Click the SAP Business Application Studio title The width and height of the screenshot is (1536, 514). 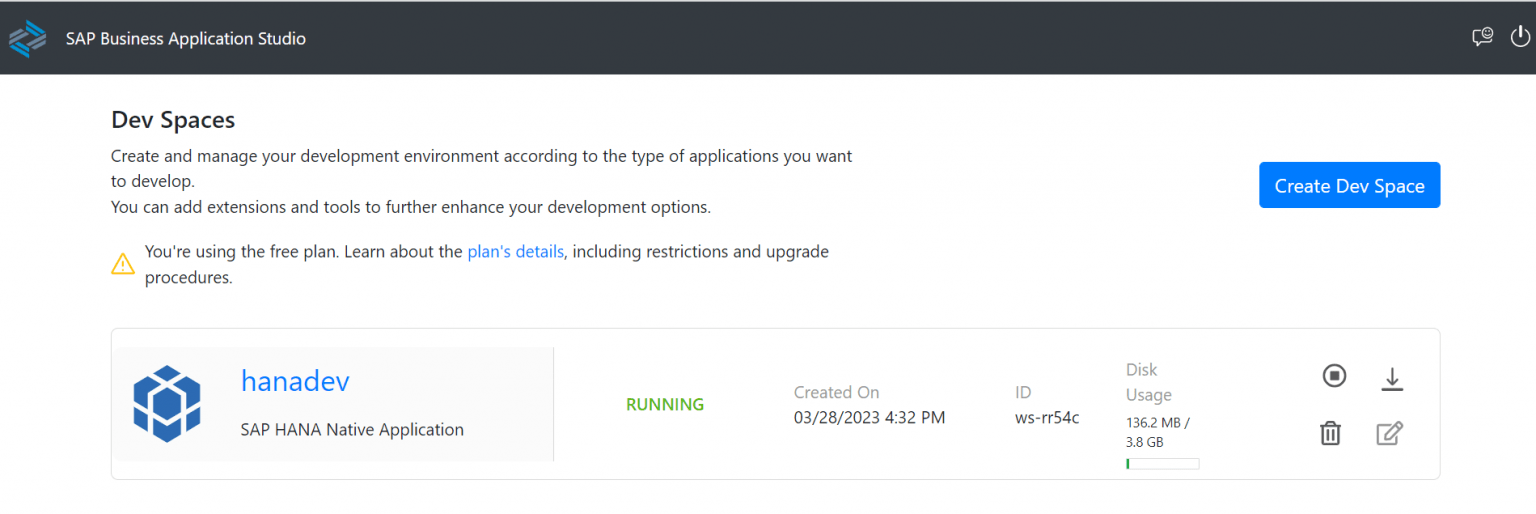pos(186,39)
